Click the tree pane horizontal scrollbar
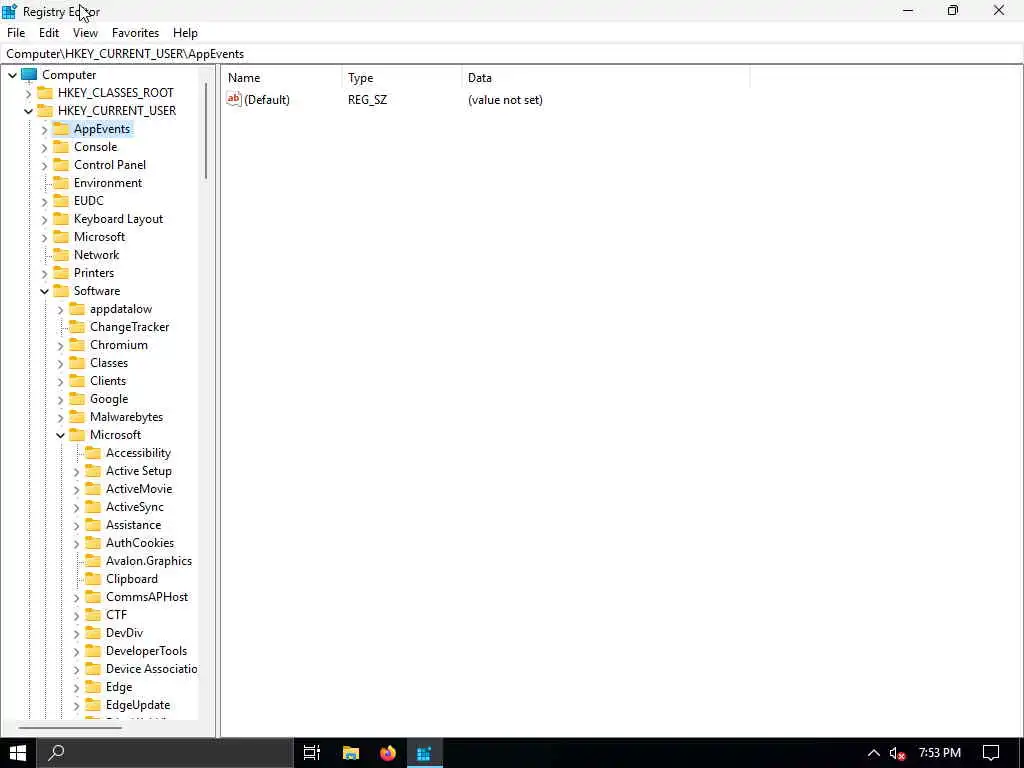1024x768 pixels. tap(71, 728)
